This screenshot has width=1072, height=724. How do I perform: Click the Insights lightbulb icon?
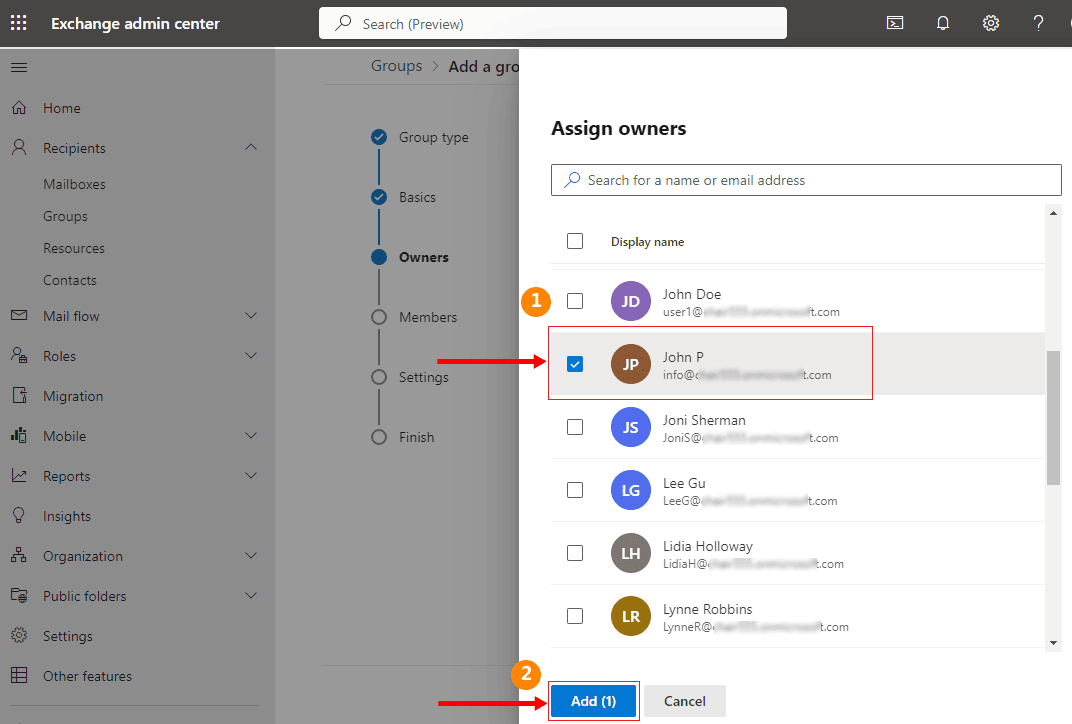[19, 516]
